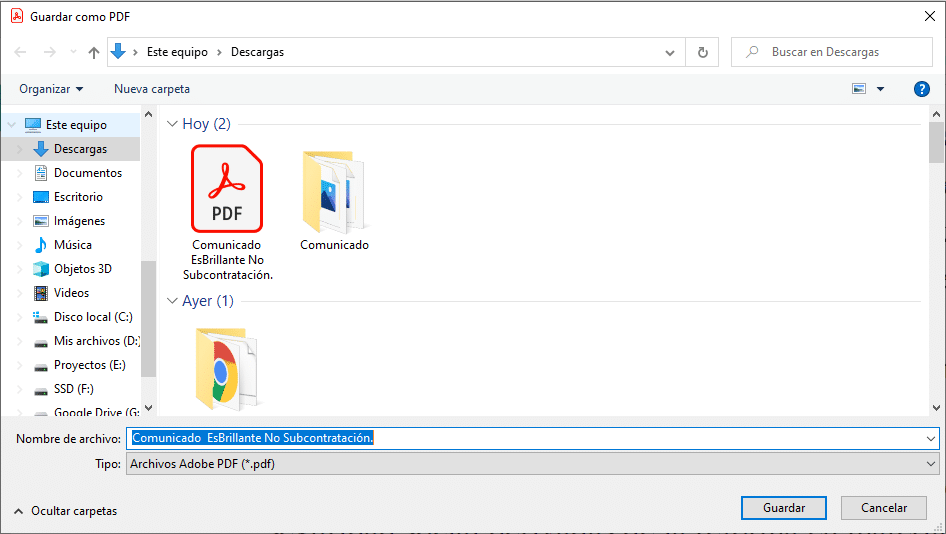
Task: Click the Música note icon
Action: click(40, 245)
